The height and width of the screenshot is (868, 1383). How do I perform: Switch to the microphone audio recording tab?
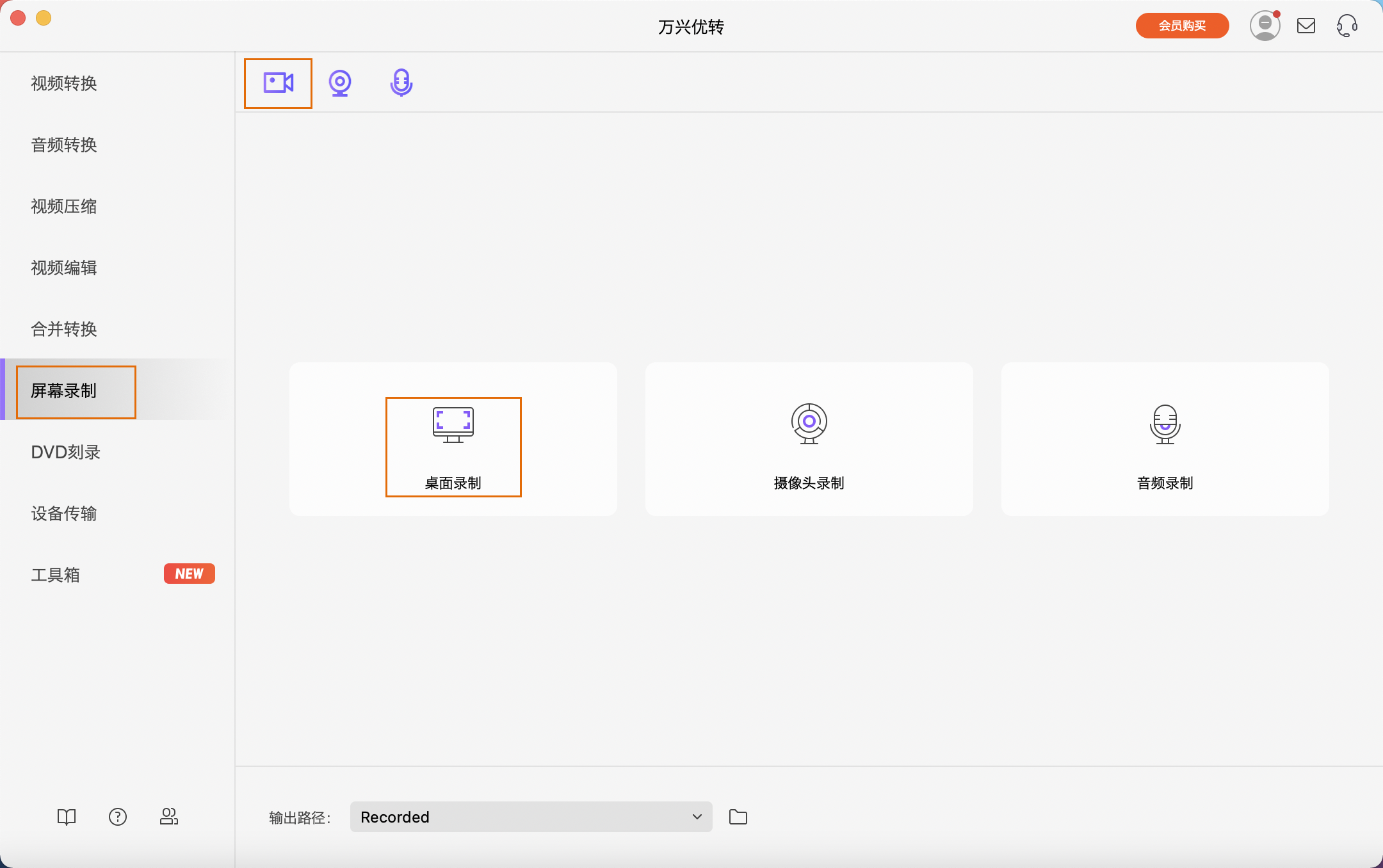[401, 83]
